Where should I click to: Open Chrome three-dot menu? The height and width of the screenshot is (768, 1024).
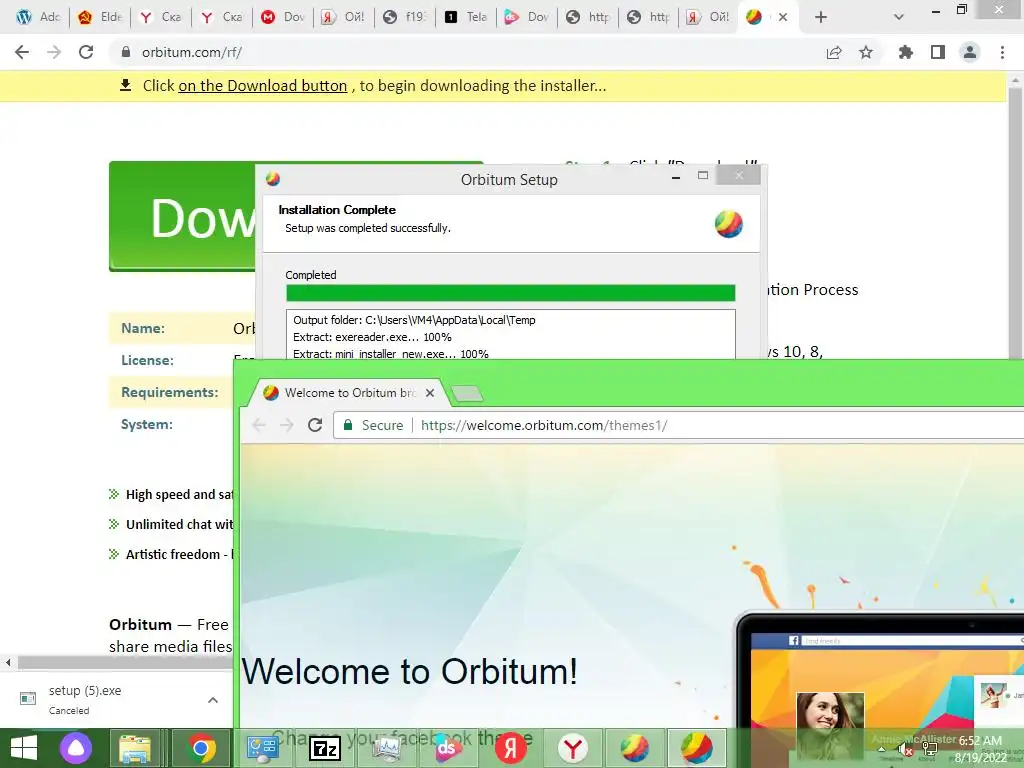(1002, 52)
